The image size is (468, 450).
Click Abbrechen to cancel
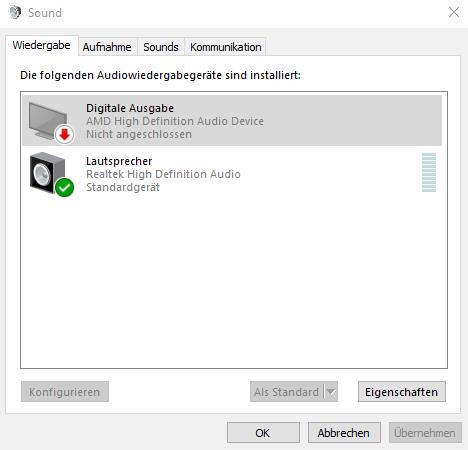coord(344,433)
